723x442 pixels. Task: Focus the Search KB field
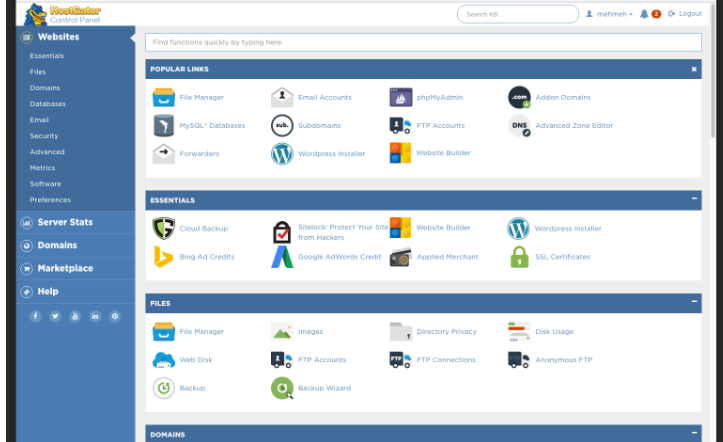(518, 14)
